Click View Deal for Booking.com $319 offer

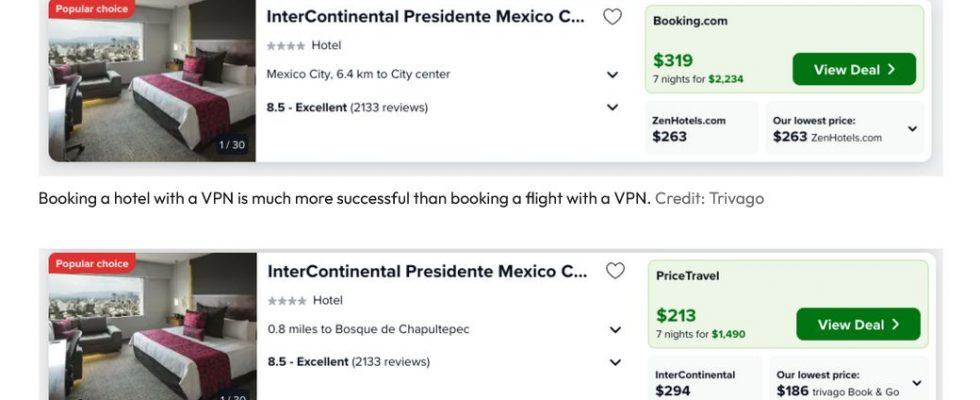click(854, 69)
